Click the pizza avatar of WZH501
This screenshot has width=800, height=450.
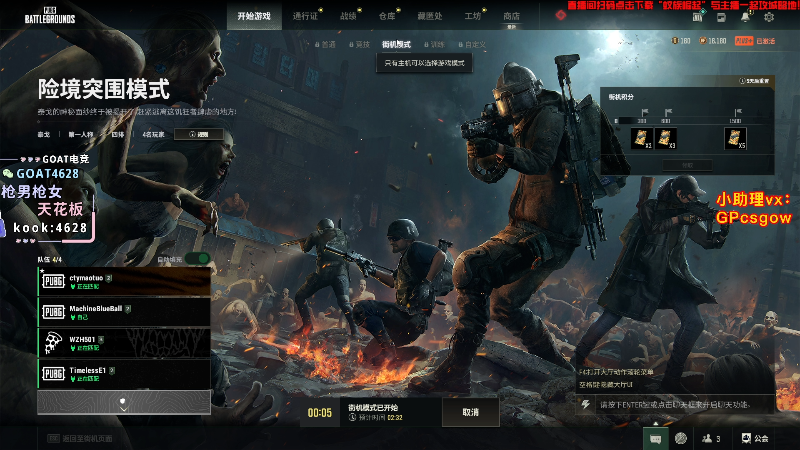click(x=53, y=343)
